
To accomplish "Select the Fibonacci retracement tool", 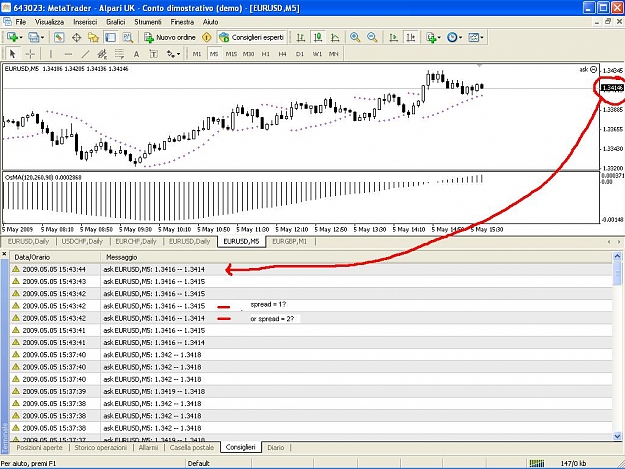I will coord(119,54).
